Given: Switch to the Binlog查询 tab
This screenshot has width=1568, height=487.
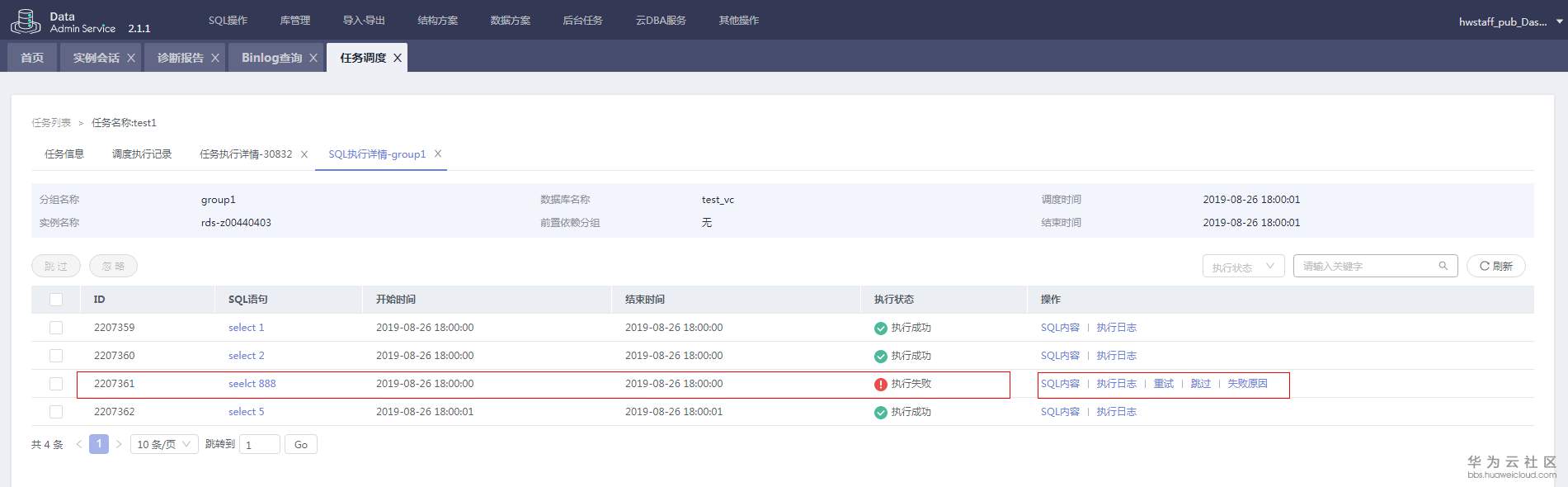Looking at the screenshot, I should [x=271, y=58].
